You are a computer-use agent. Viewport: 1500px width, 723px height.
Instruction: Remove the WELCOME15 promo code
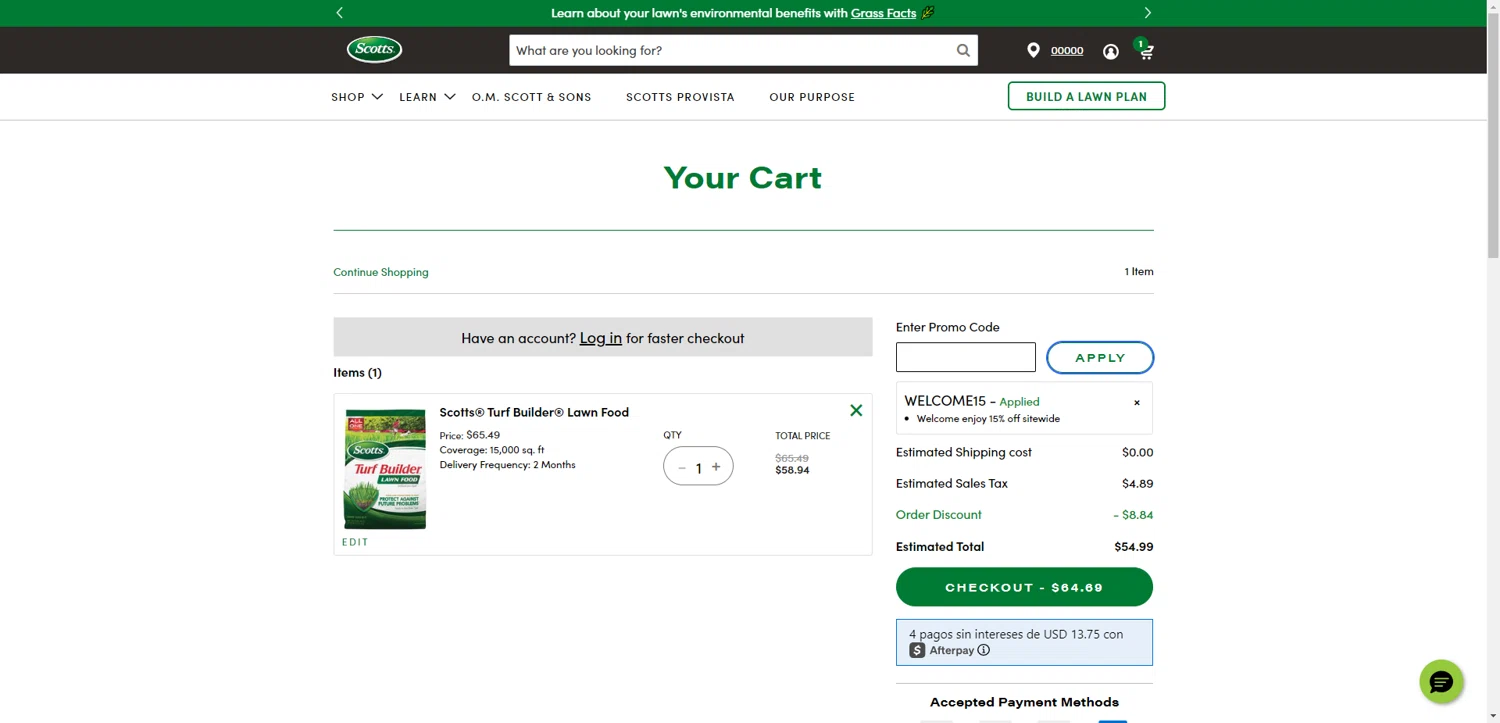(1136, 402)
